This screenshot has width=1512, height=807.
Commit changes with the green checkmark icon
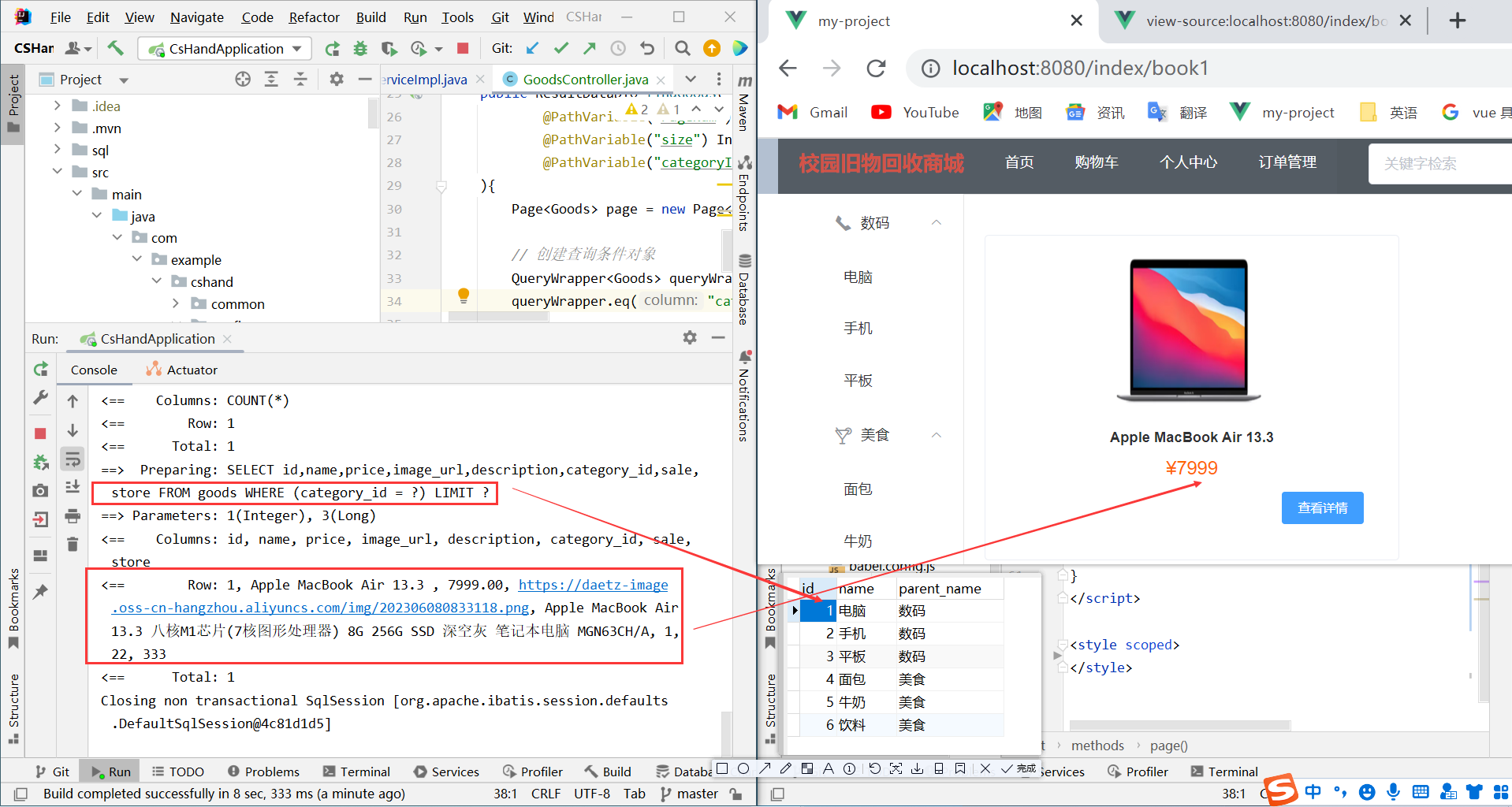pos(561,49)
